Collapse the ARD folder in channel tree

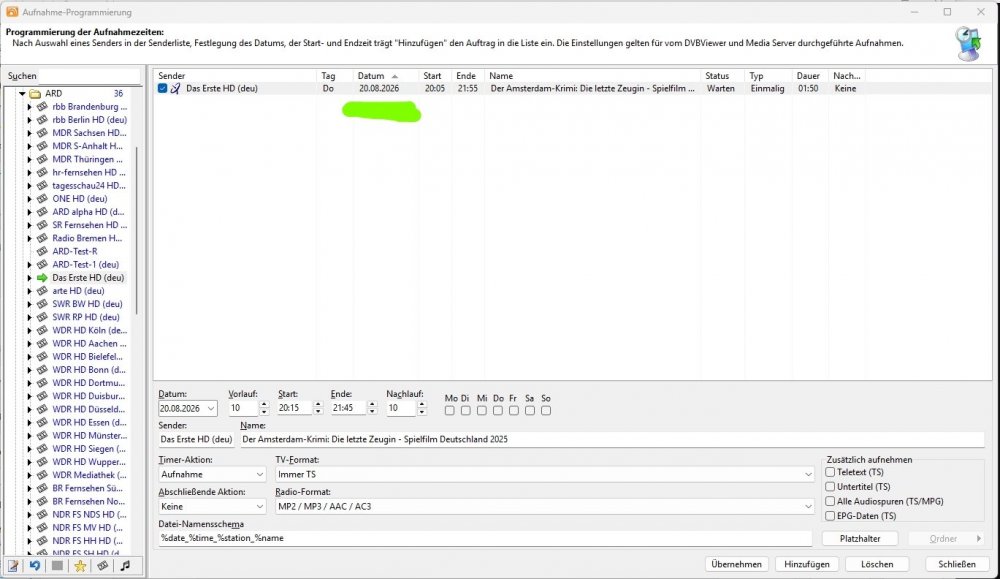[22, 94]
